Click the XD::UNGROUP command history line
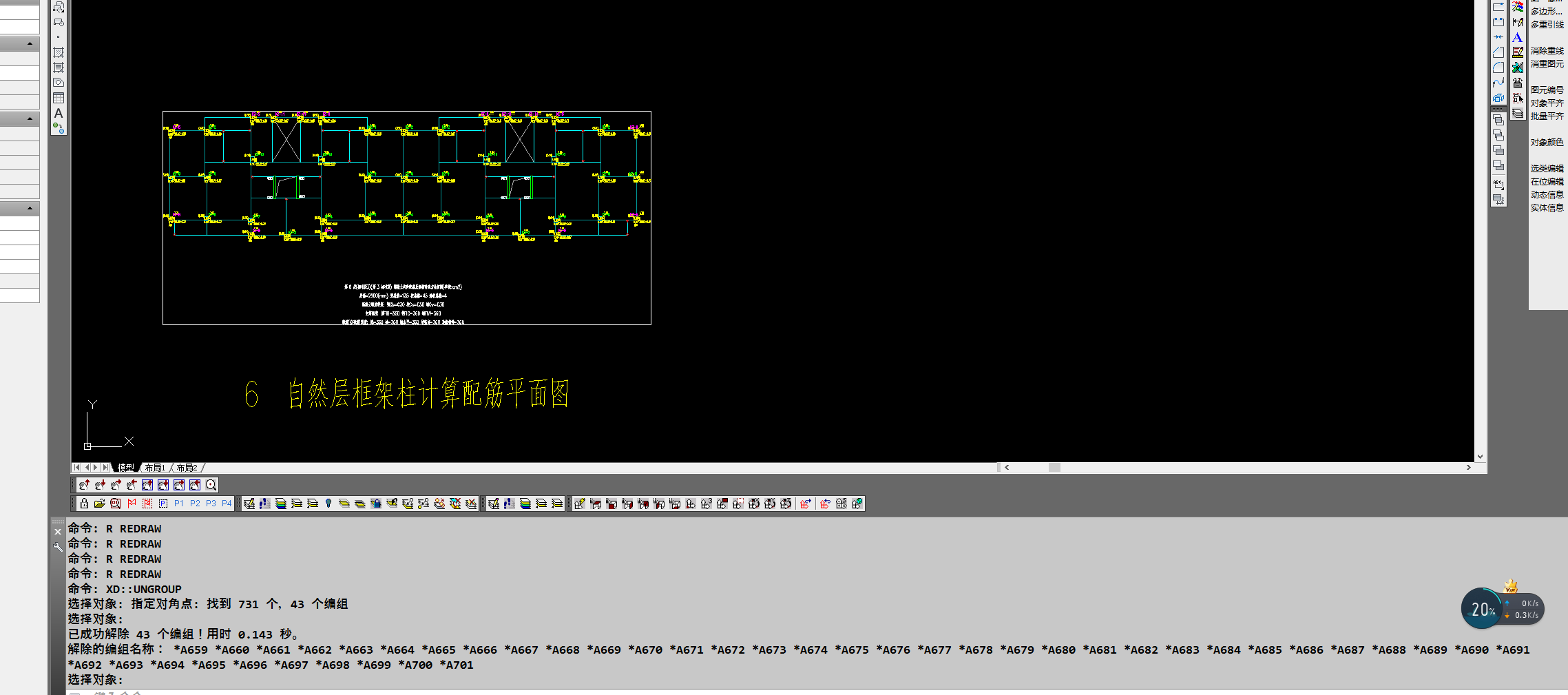This screenshot has height=695, width=1568. (x=125, y=589)
